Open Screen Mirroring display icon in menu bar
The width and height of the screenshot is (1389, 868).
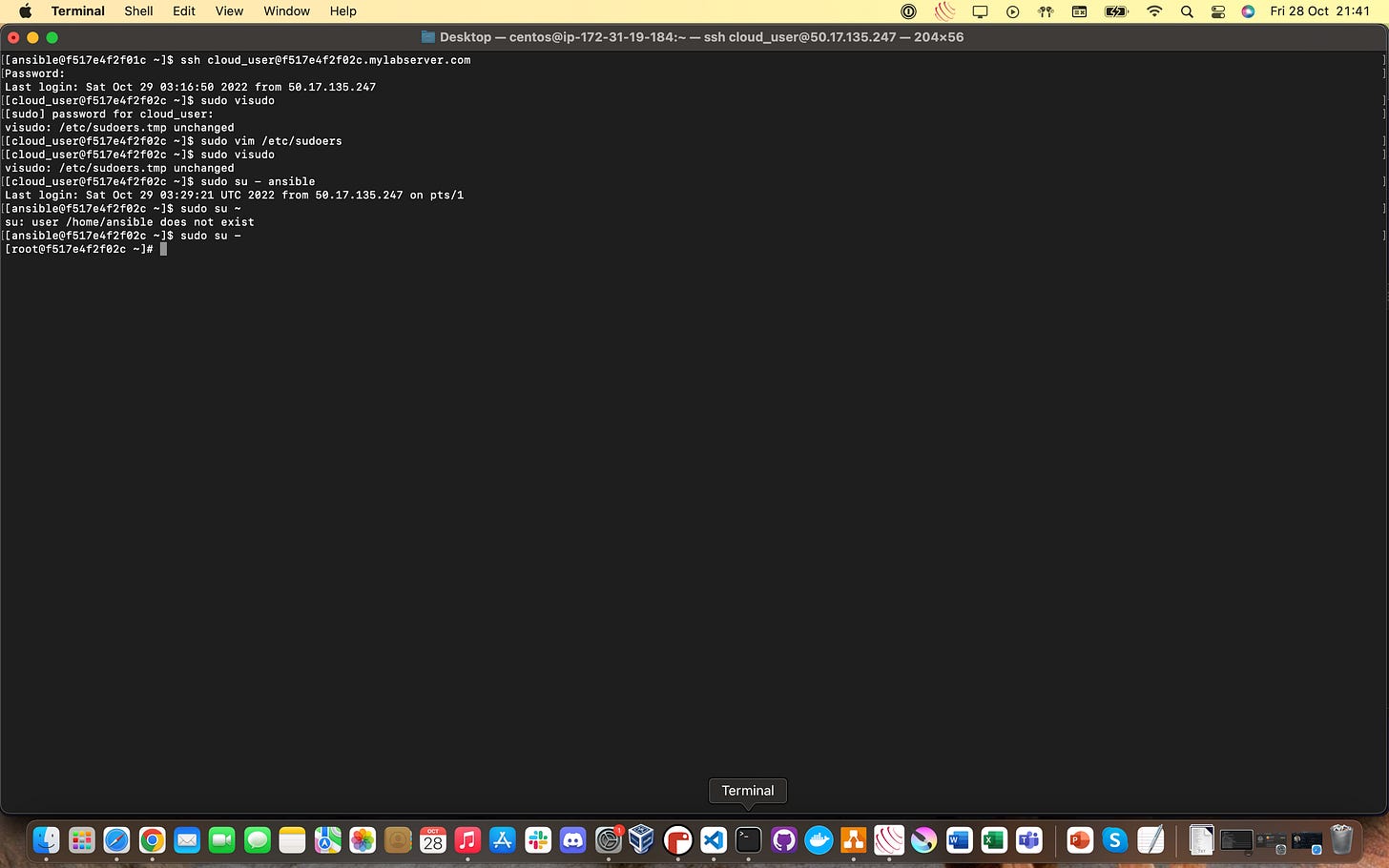tap(980, 11)
